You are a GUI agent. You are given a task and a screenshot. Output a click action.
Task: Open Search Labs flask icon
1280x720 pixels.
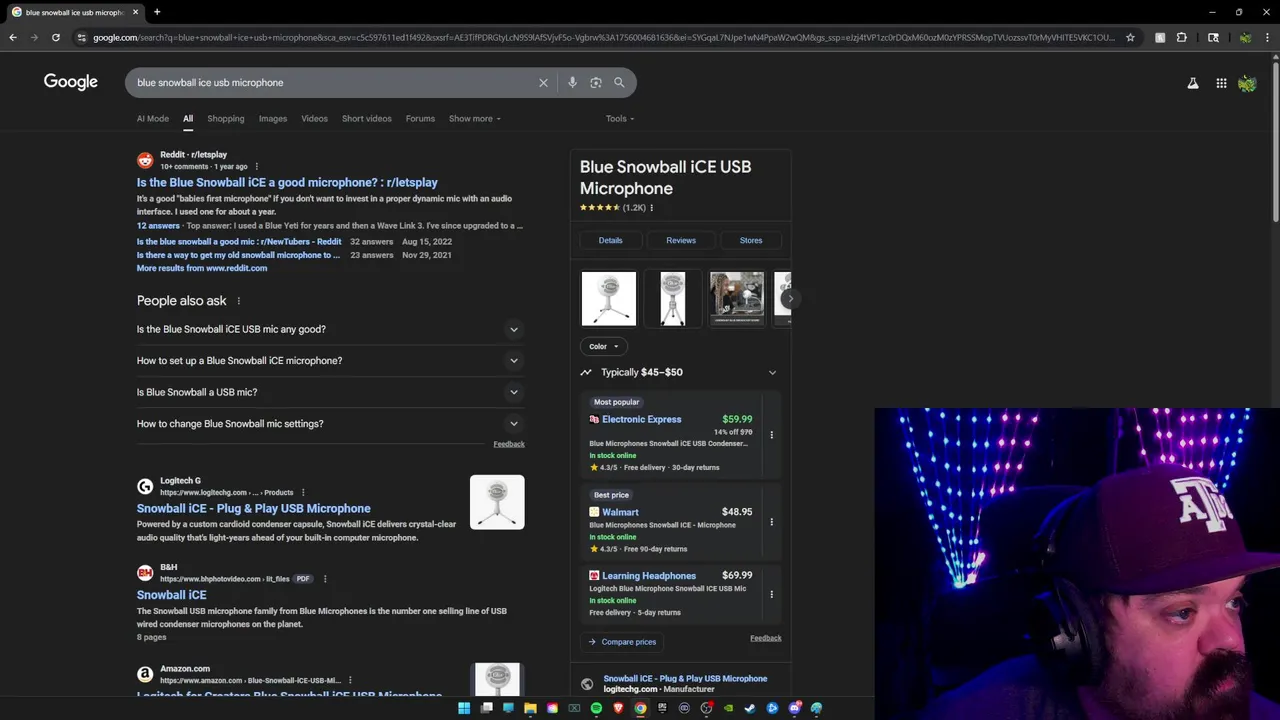(1193, 83)
